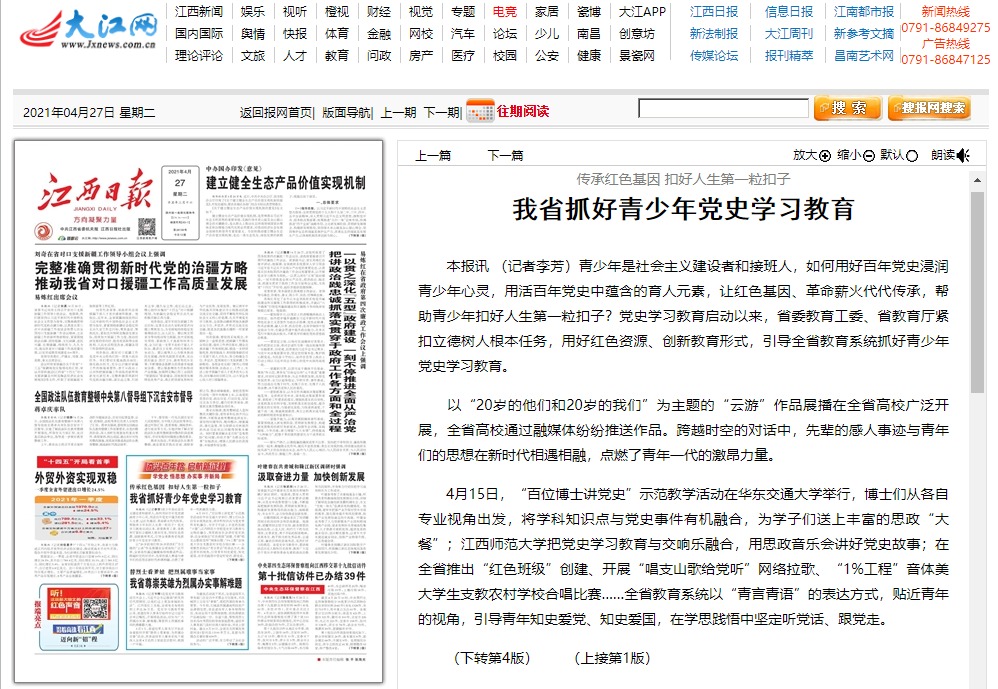Click the 搜报网搜索 button
998x689 pixels.
[929, 108]
